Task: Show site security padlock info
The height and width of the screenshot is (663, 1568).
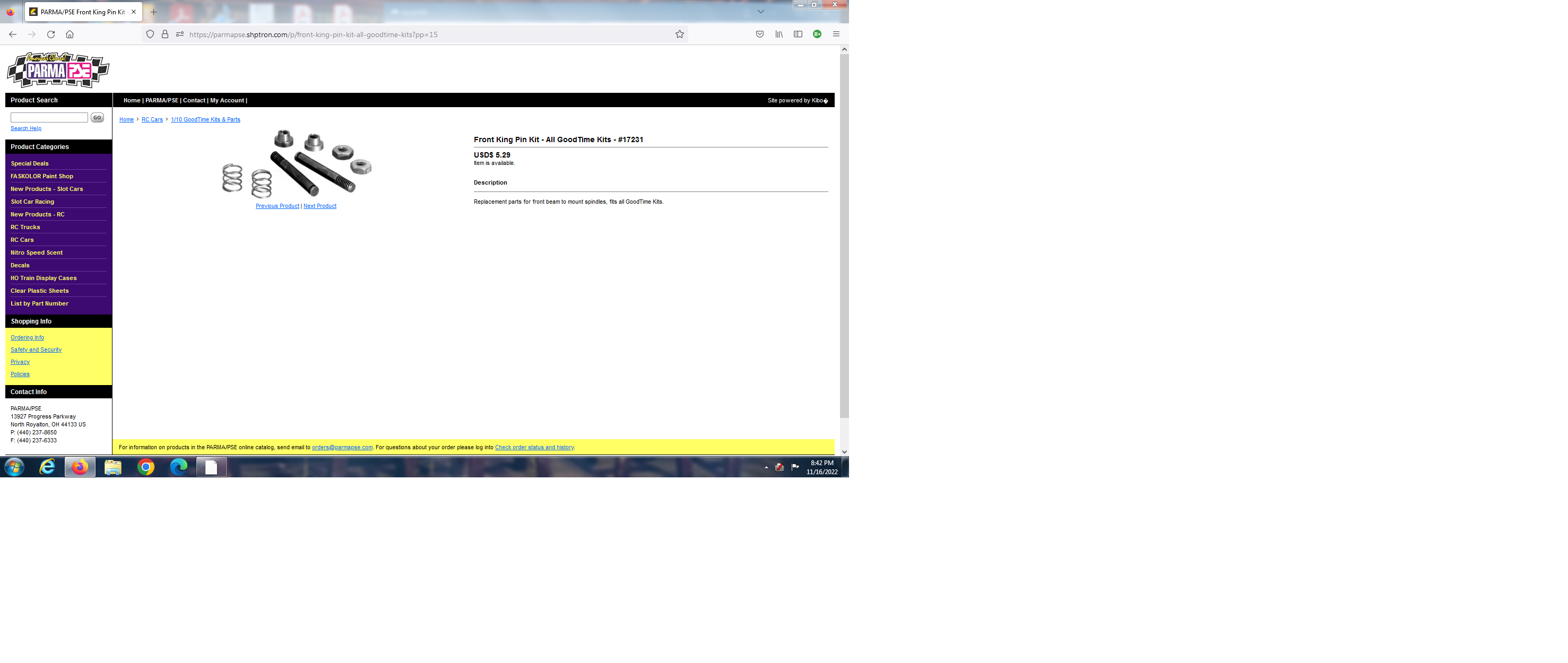Action: click(x=165, y=34)
